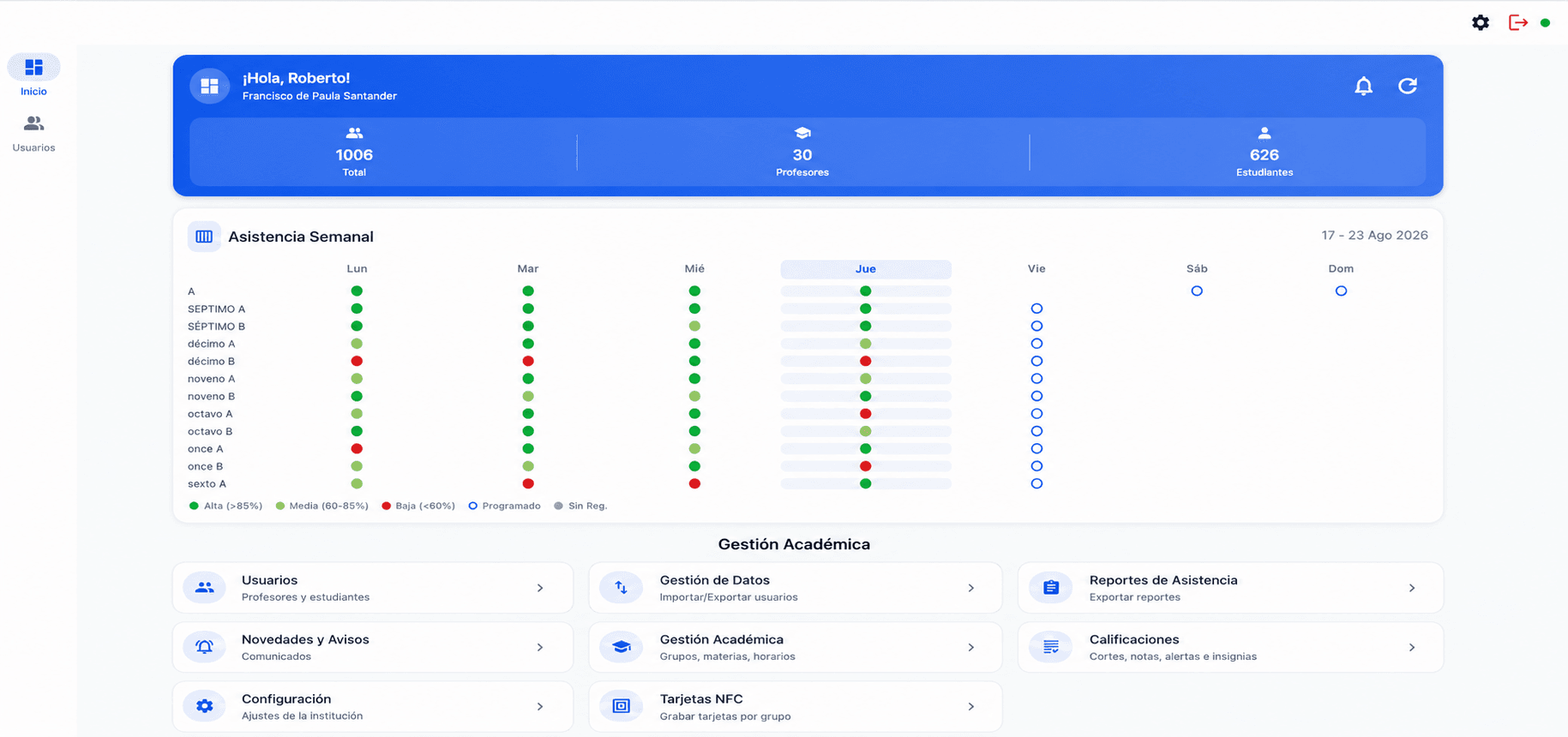The image size is (1568, 737).
Task: Click the Gestión Académica card cap icon
Action: pyautogui.click(x=621, y=647)
